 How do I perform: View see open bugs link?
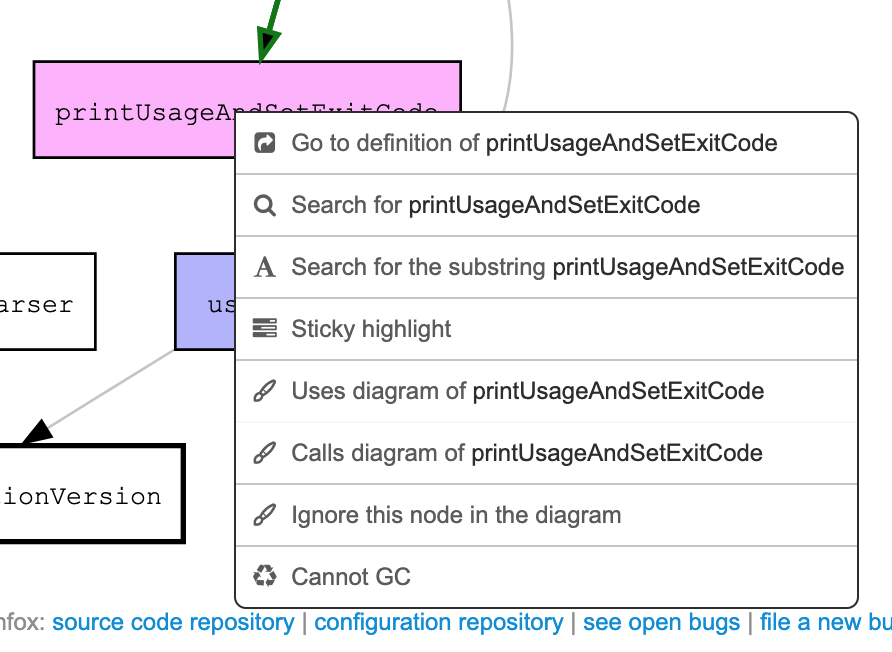click(661, 622)
